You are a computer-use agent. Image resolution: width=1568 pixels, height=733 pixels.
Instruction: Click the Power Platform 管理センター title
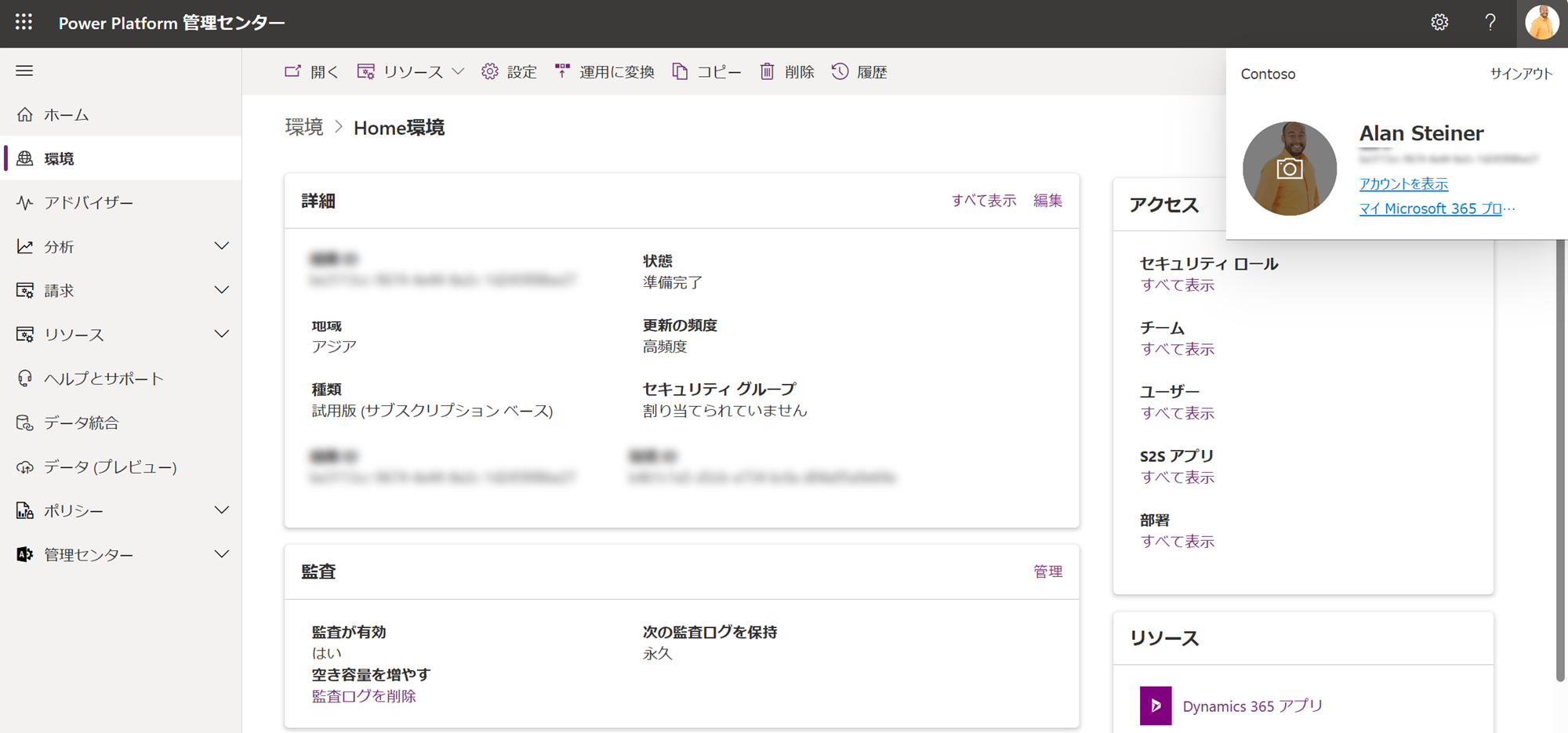(172, 24)
